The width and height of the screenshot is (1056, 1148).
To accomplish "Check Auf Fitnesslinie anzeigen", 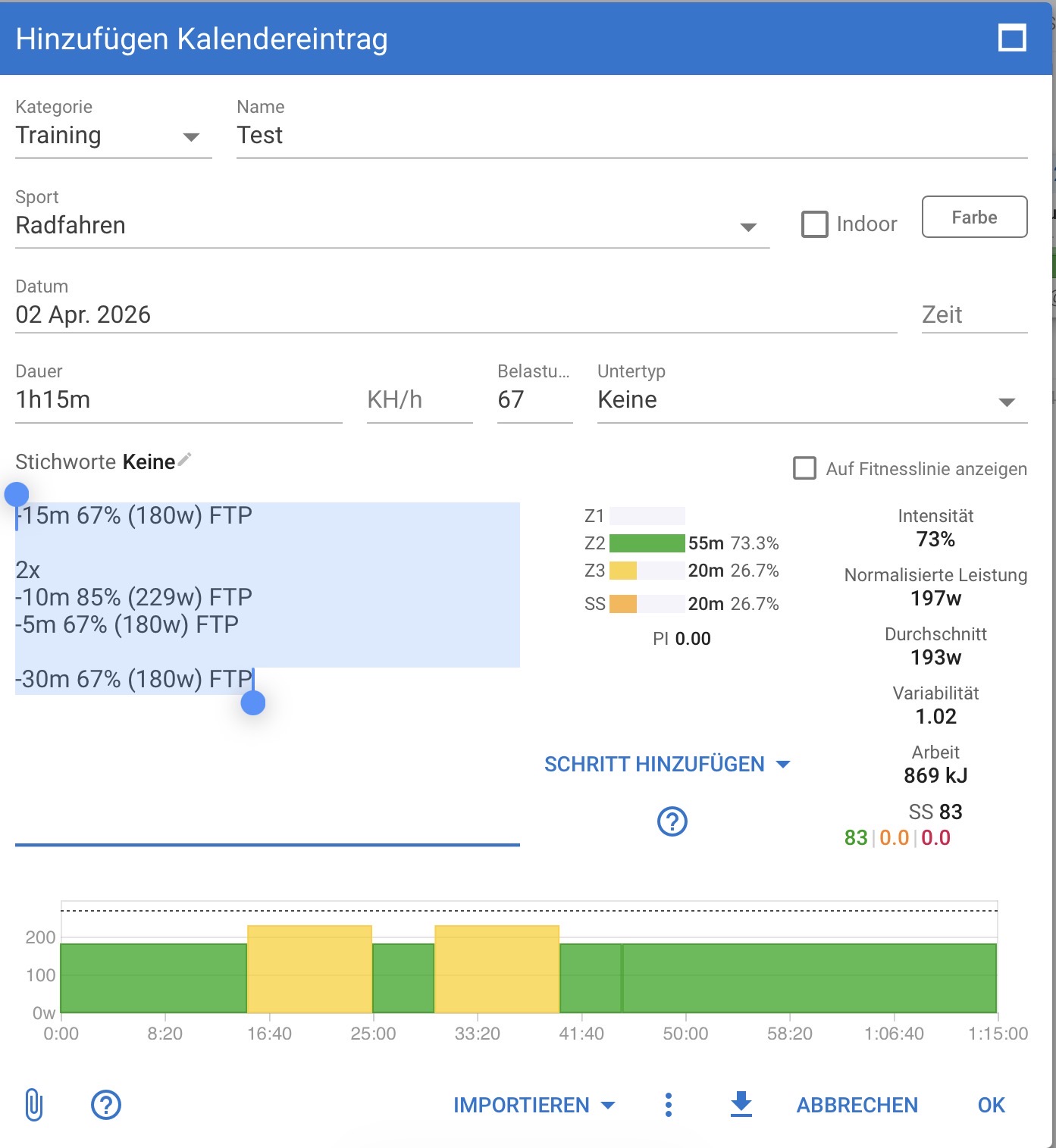I will click(x=804, y=468).
